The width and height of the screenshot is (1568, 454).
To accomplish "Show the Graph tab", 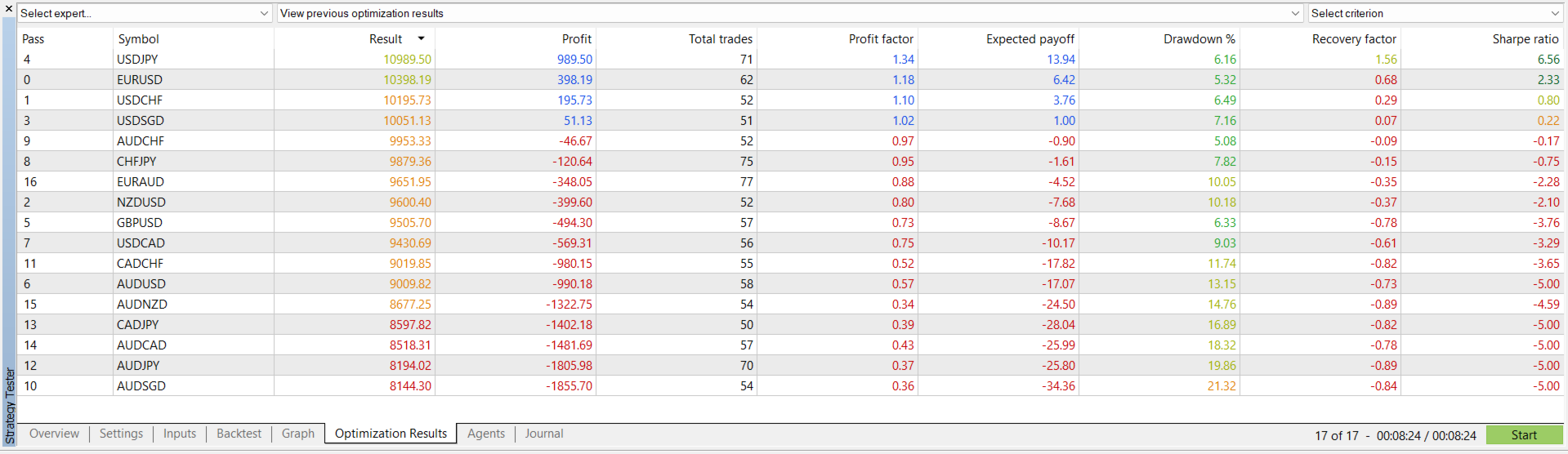I will point(298,434).
